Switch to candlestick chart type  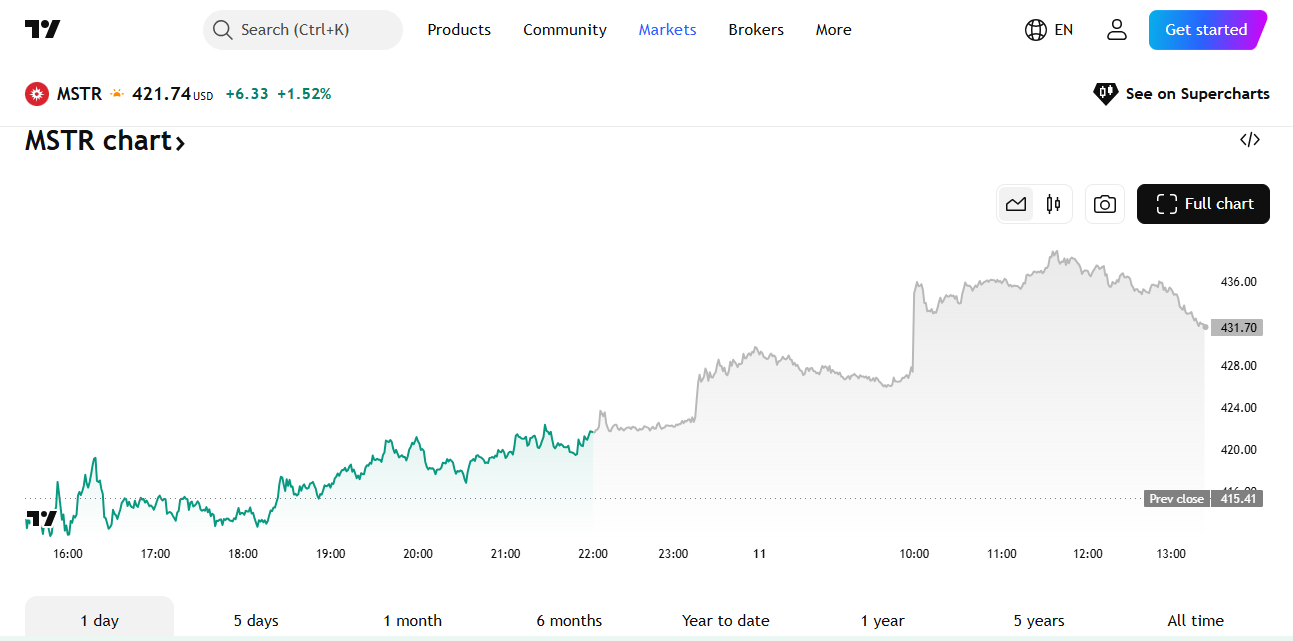click(1053, 204)
